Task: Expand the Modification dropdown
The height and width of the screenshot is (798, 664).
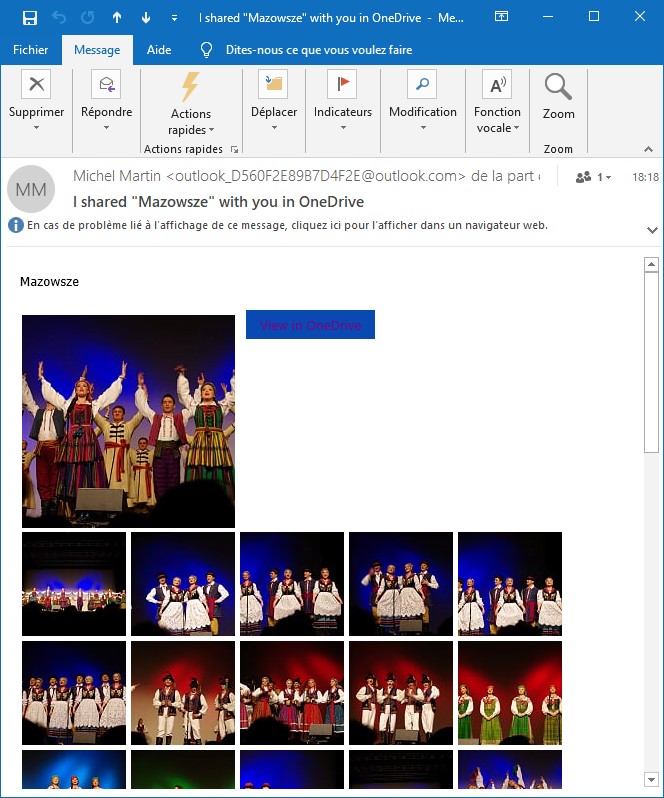Action: (x=422, y=127)
